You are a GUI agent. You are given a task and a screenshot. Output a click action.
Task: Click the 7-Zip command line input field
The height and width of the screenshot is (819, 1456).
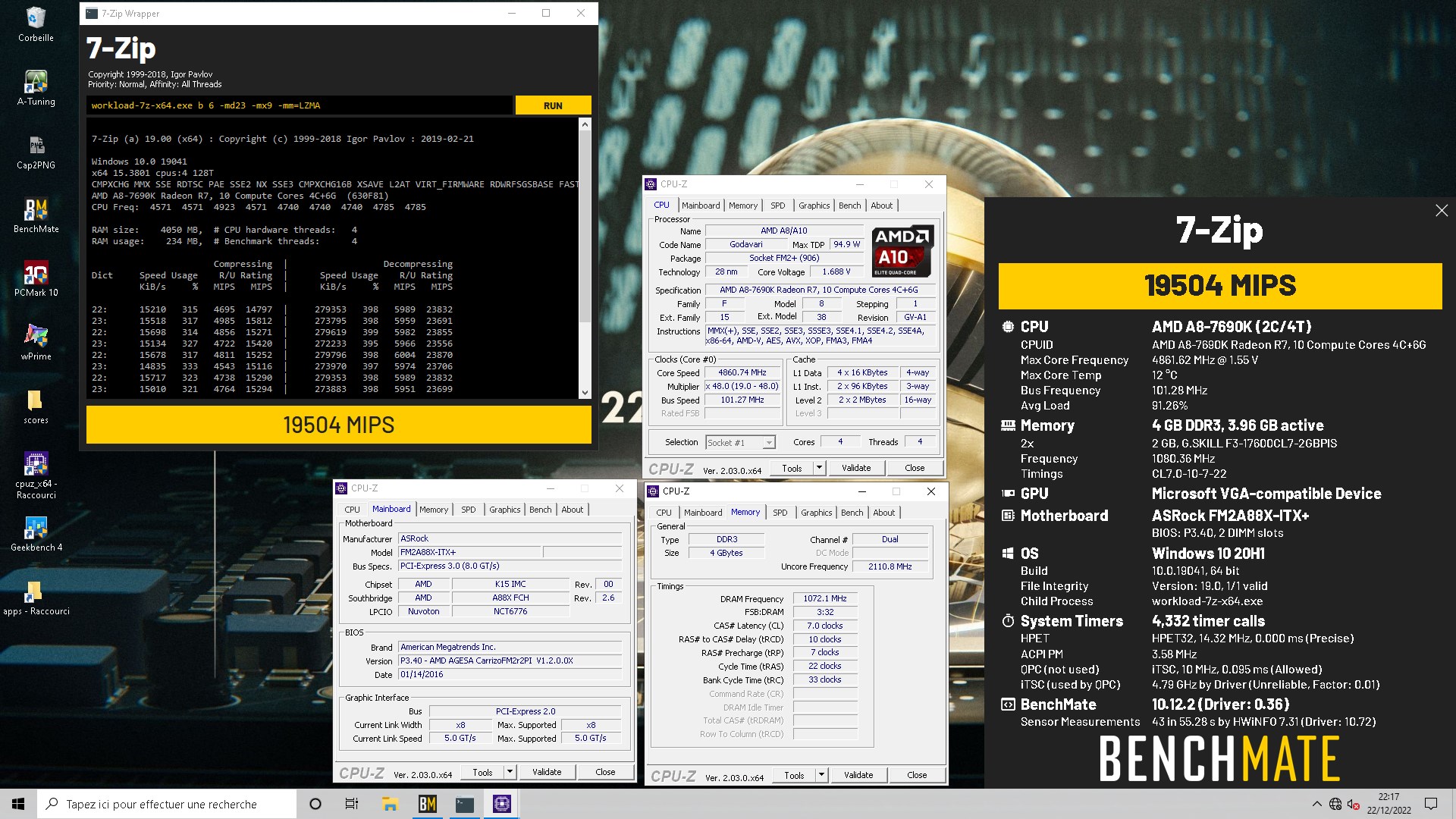pos(300,105)
